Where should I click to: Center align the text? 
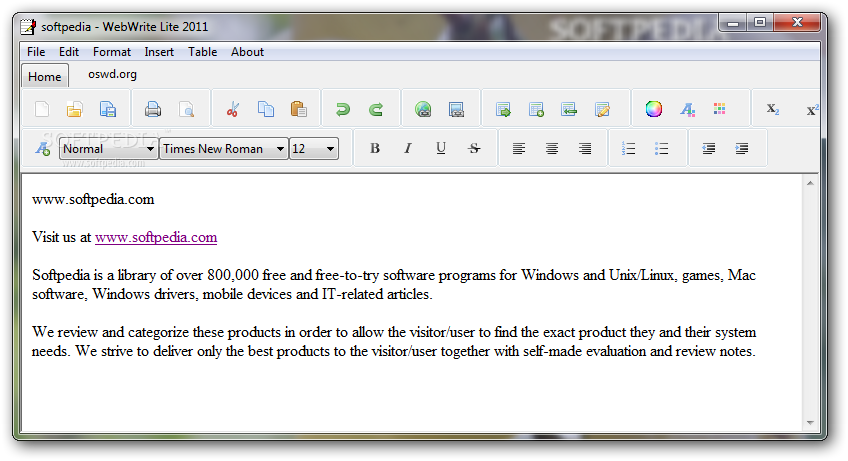click(x=552, y=148)
